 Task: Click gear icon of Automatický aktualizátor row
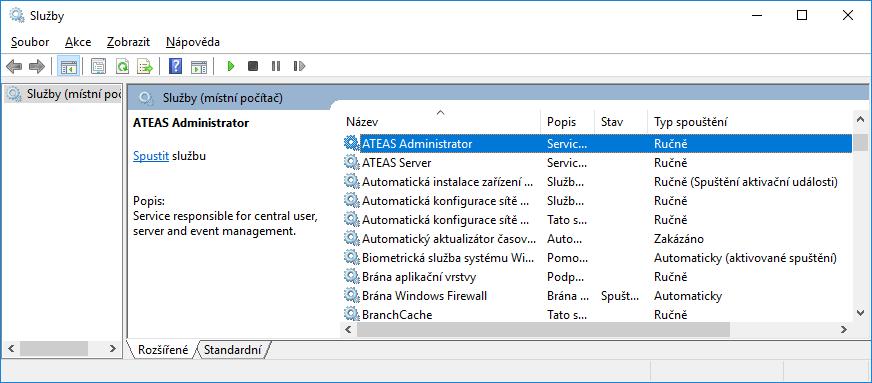pos(351,238)
